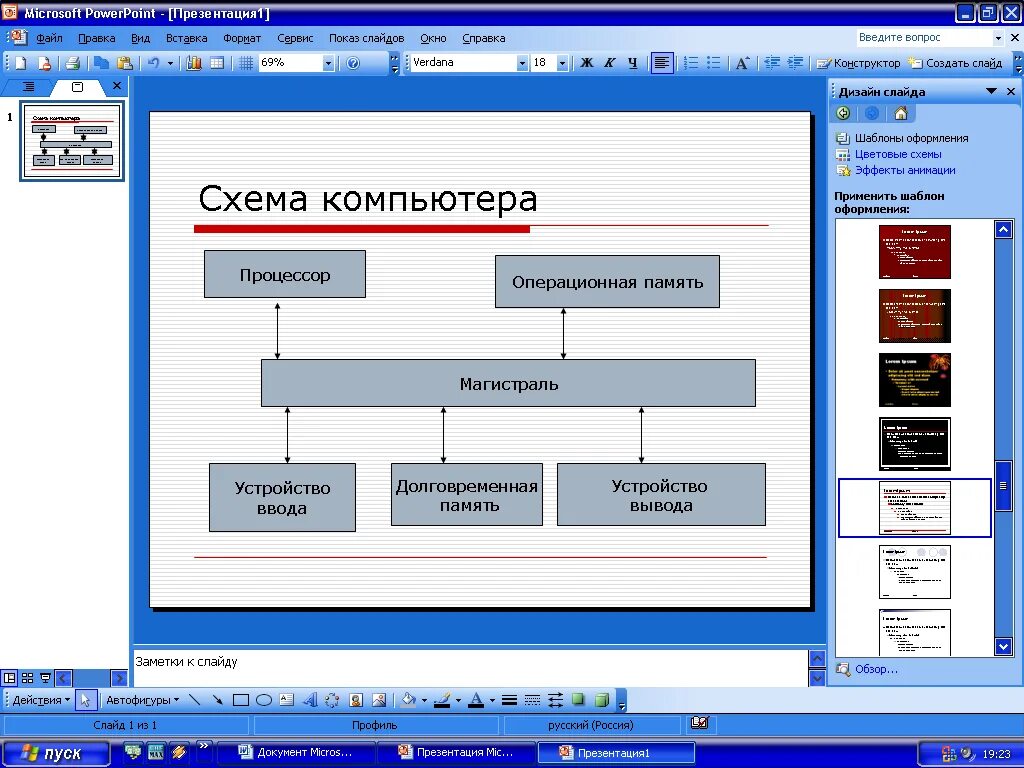
Task: Insert a text box with the text box icon
Action: pos(287,700)
